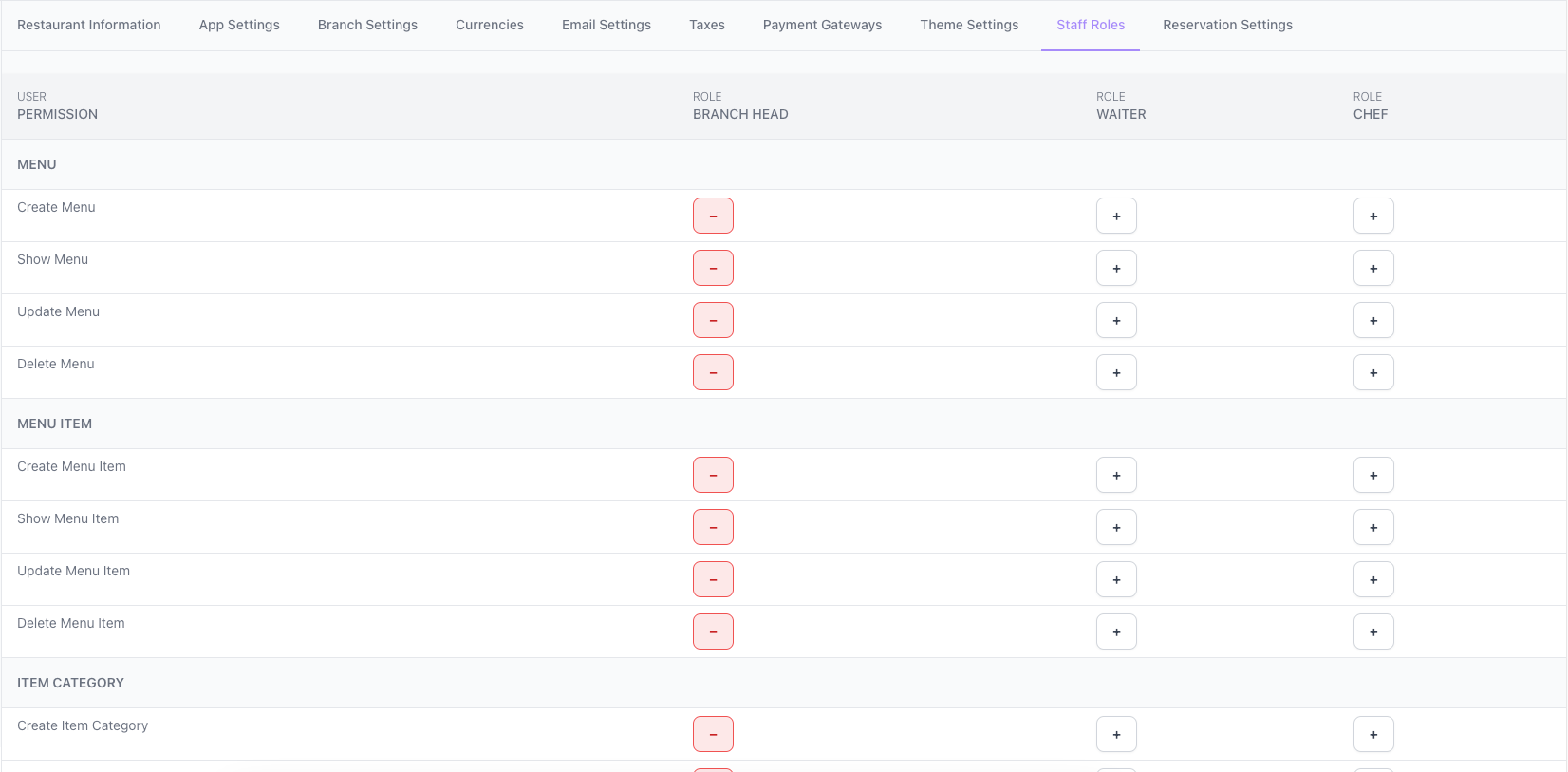
Task: Switch to the App Settings tab
Action: 239,25
